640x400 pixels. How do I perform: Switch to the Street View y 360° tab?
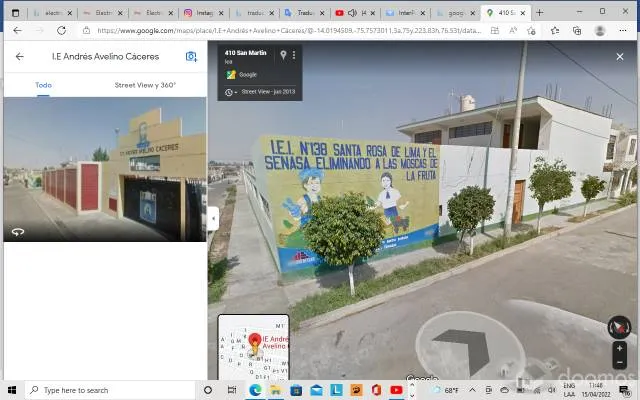145,85
